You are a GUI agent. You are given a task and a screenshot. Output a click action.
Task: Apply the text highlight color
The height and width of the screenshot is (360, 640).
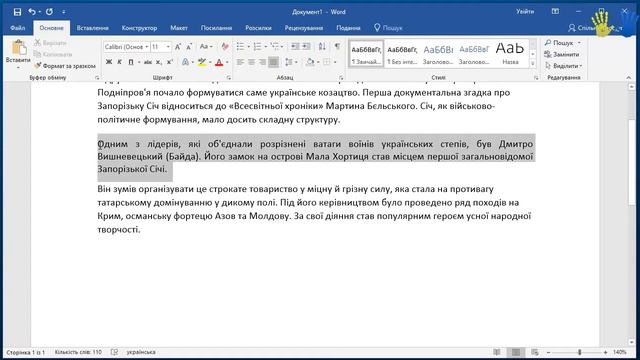coord(202,62)
